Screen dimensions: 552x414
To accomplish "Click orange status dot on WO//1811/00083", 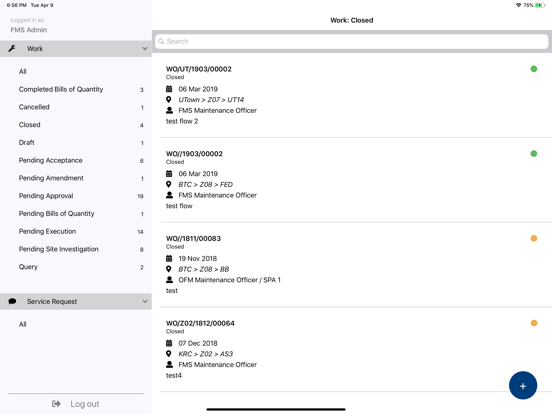I will point(534,238).
